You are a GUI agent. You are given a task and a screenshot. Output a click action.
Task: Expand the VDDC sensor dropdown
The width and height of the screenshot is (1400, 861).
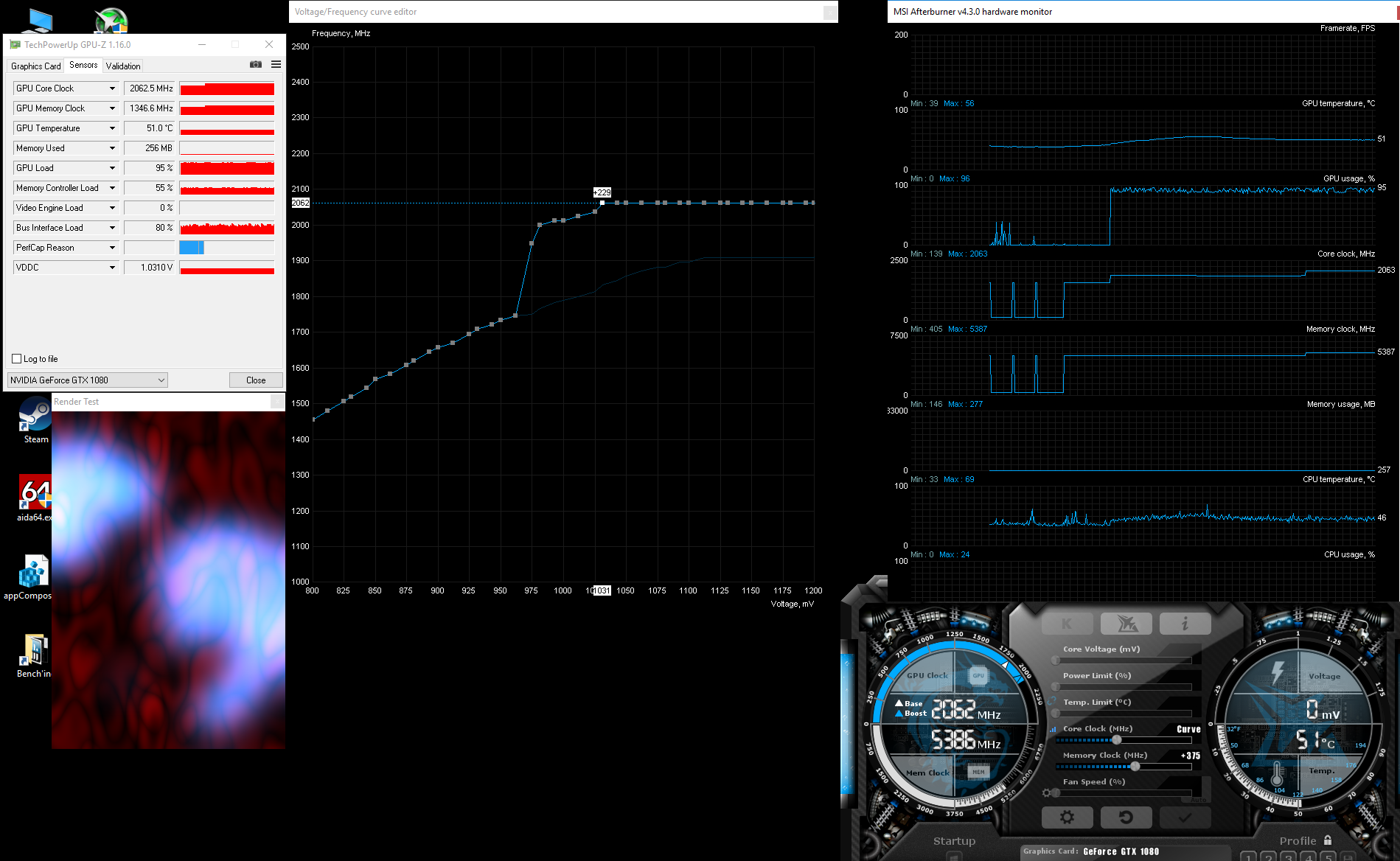[112, 268]
